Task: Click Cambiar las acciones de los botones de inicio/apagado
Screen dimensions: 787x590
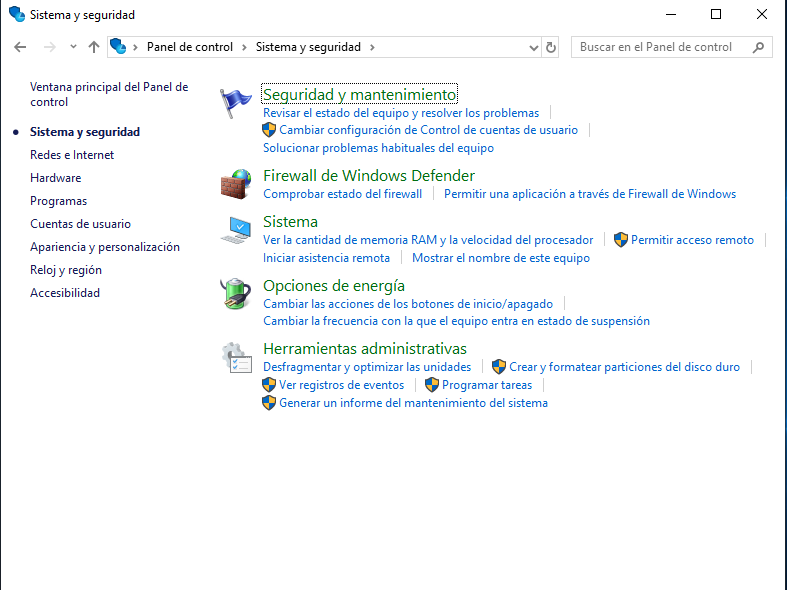Action: click(408, 304)
